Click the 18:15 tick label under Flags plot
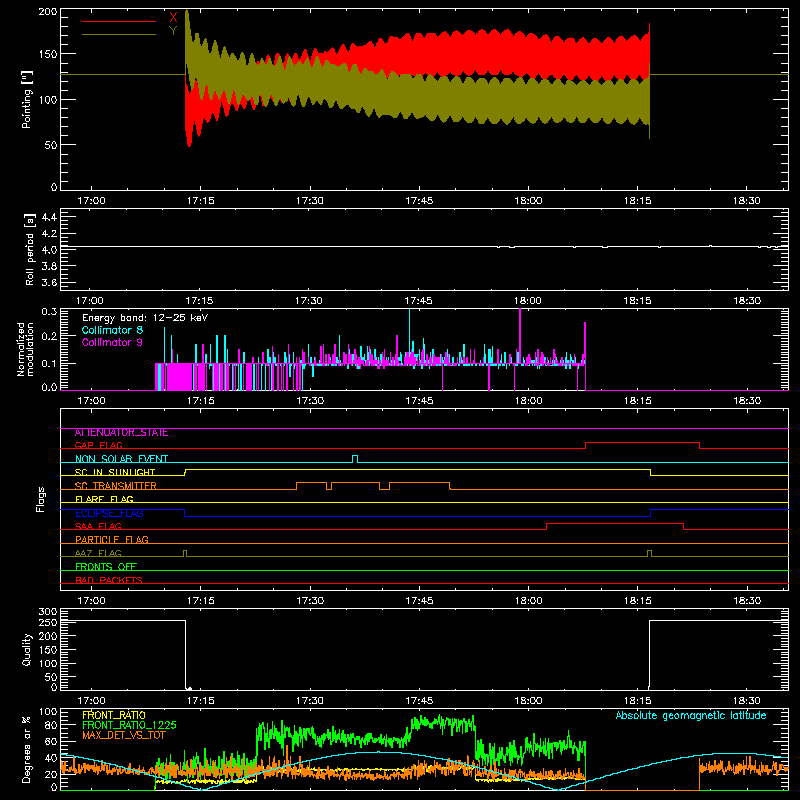 (x=637, y=601)
